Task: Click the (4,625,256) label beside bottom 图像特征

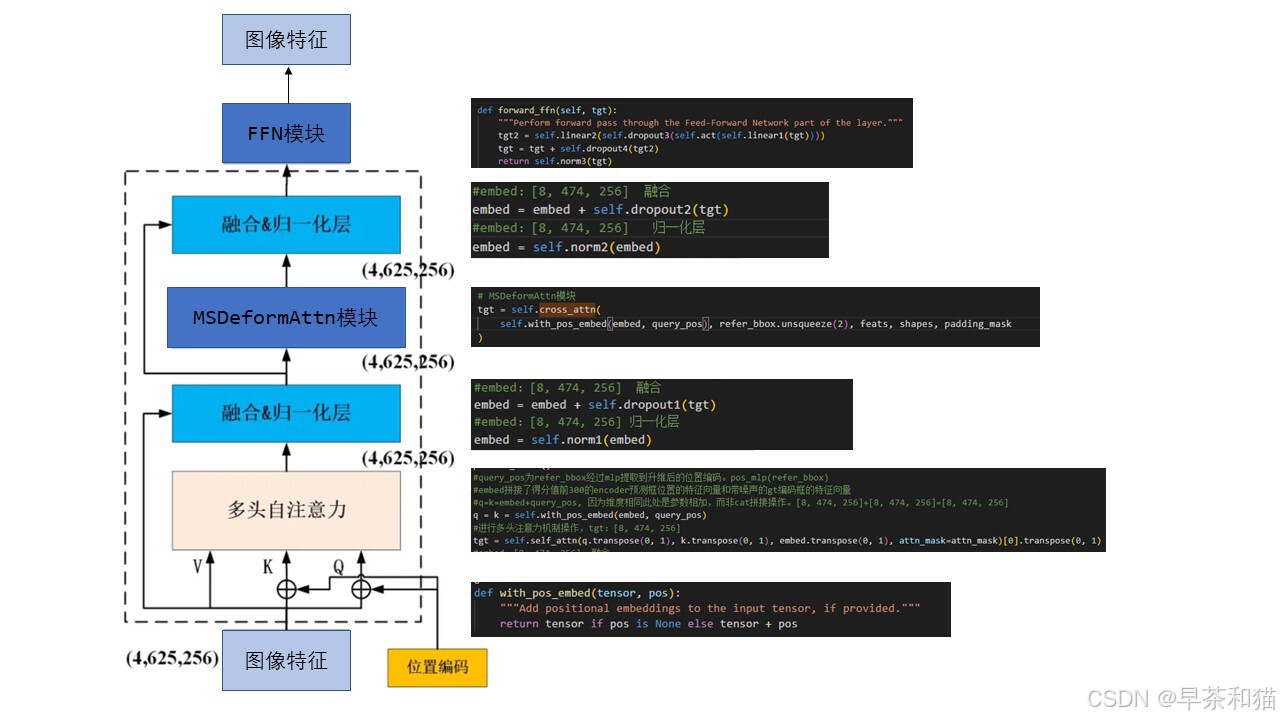Action: coord(172,658)
